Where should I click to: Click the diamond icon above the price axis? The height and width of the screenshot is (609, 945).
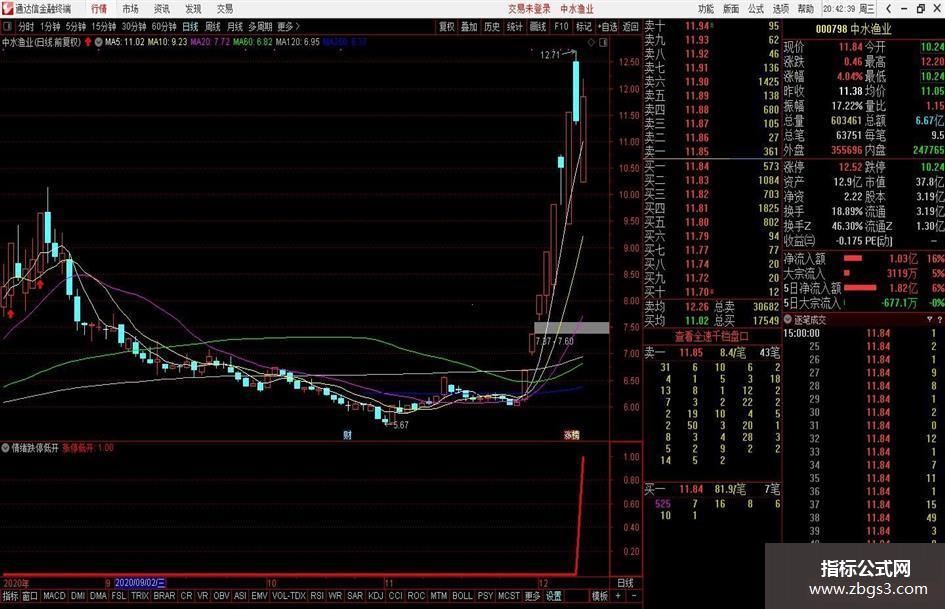591,42
